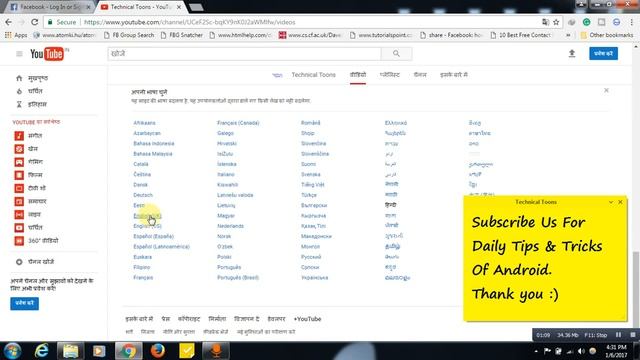
Task: Expand the sticky note dropdown arrow
Action: click(611, 202)
